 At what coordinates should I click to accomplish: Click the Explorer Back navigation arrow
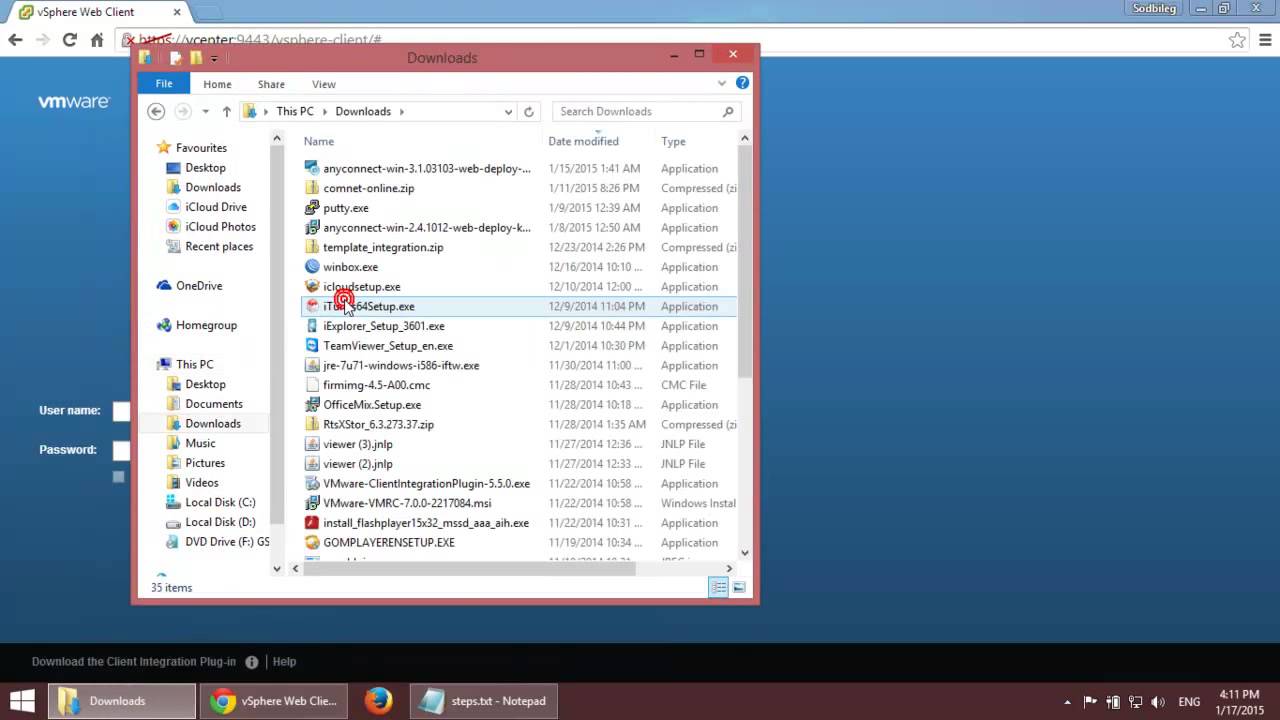pos(156,111)
